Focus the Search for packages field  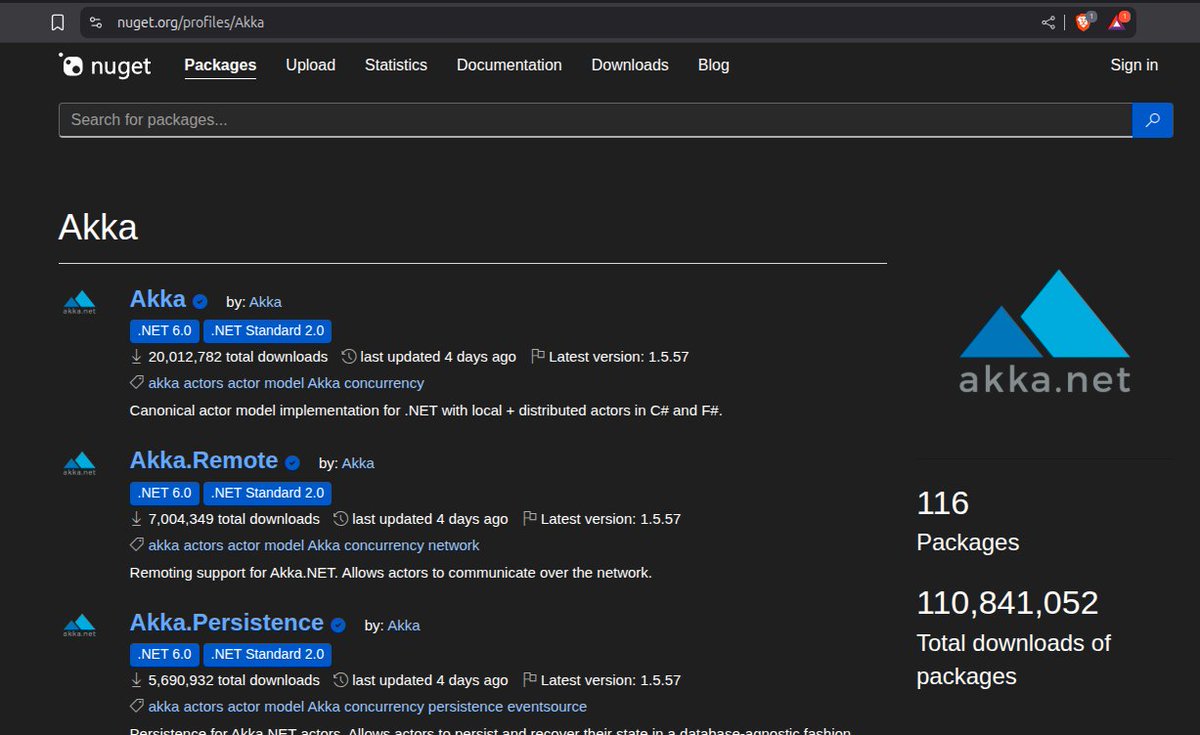(595, 120)
